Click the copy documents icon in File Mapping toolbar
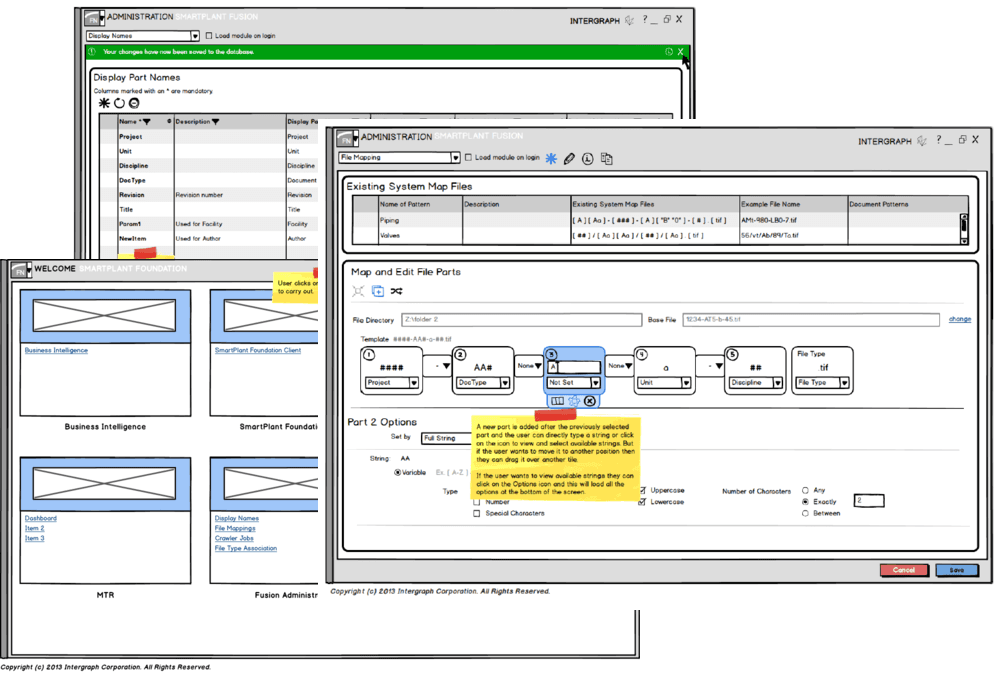 click(x=607, y=159)
